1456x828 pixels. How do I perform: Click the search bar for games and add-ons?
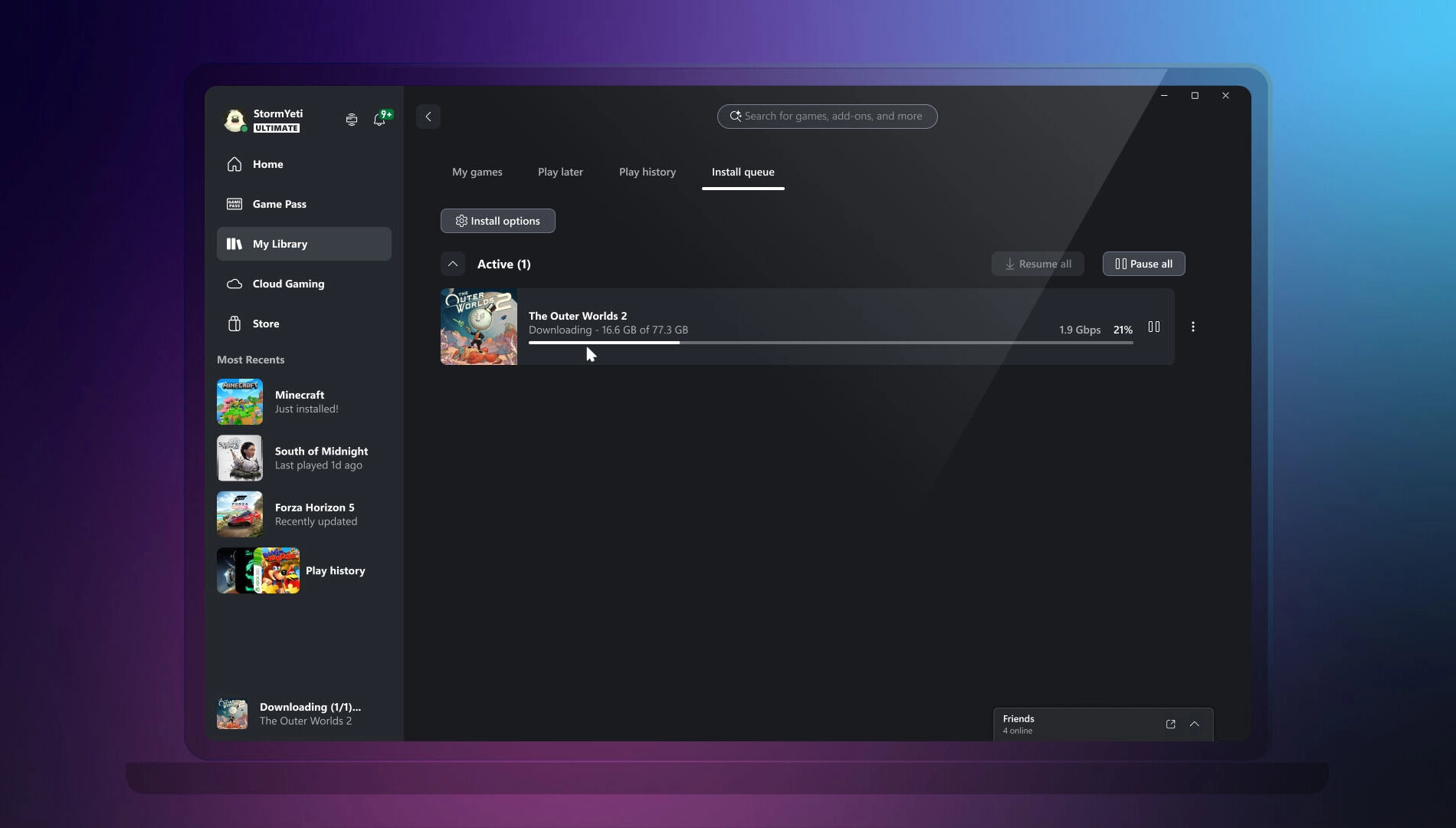point(826,116)
